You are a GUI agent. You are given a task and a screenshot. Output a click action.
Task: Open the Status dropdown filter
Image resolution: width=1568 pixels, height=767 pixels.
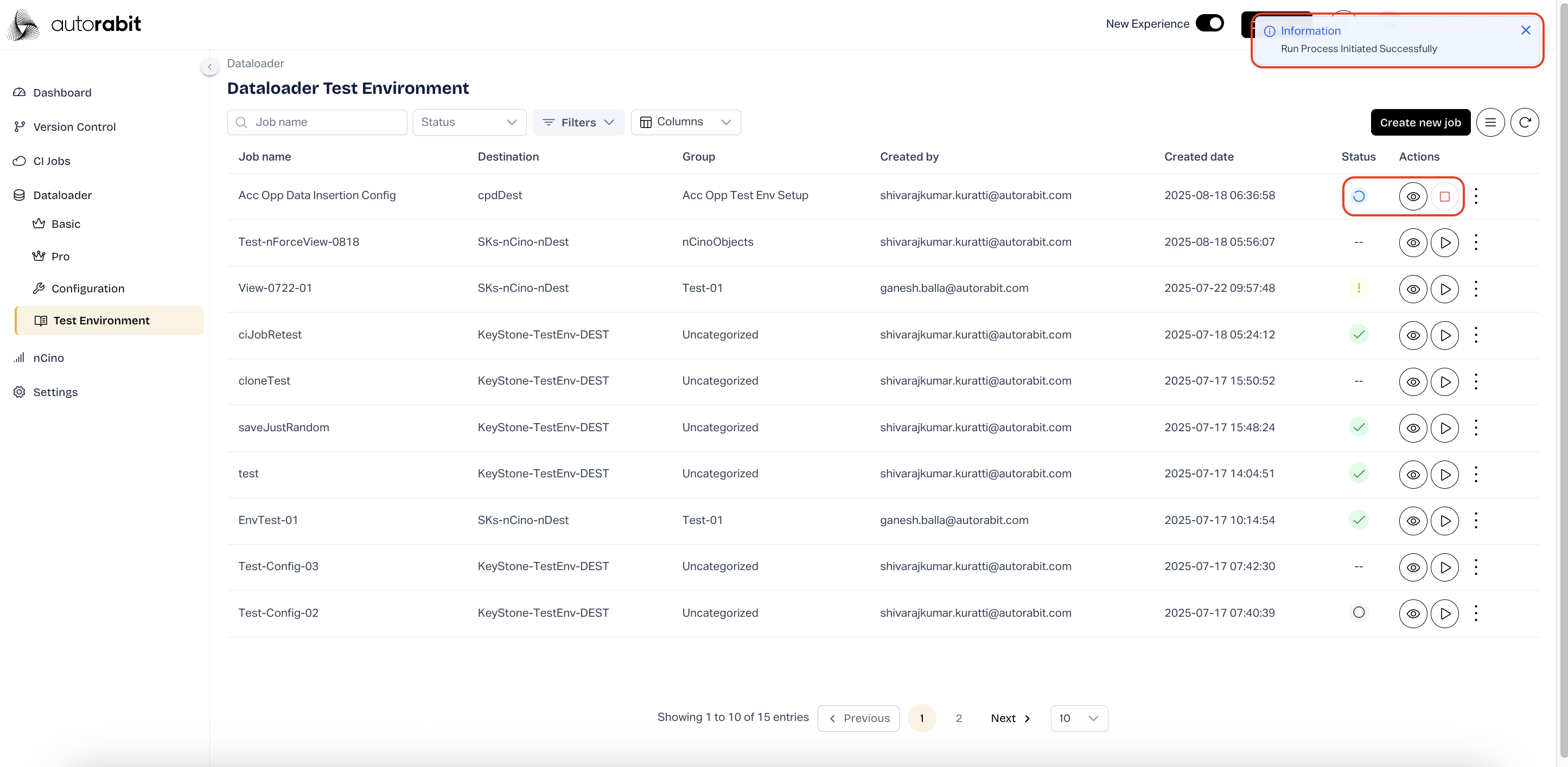469,123
